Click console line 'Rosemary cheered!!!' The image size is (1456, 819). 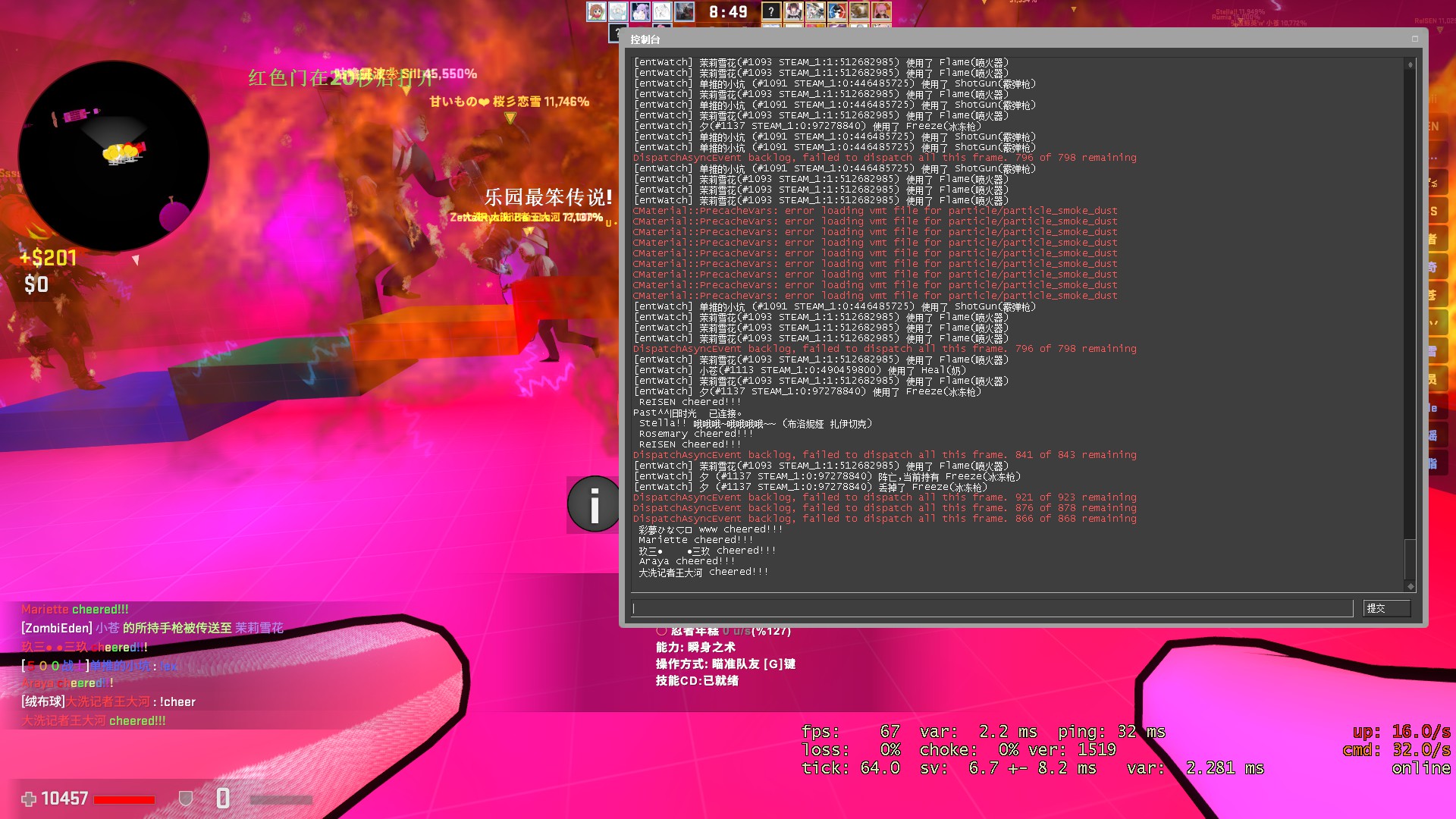pyautogui.click(x=696, y=434)
